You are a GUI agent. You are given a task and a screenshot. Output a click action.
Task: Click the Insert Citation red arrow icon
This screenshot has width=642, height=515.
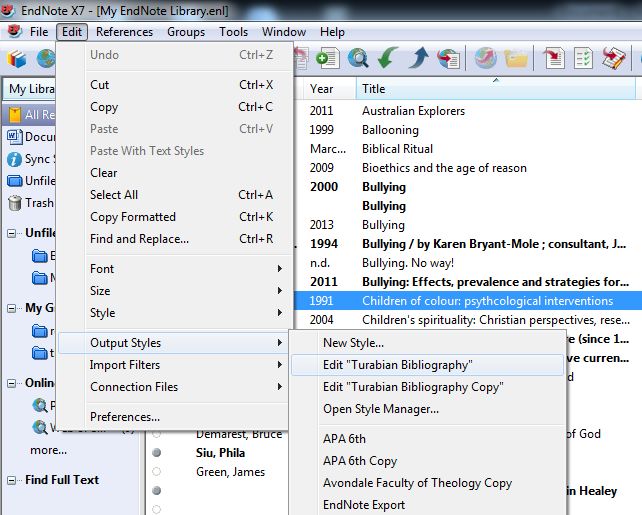[554, 59]
